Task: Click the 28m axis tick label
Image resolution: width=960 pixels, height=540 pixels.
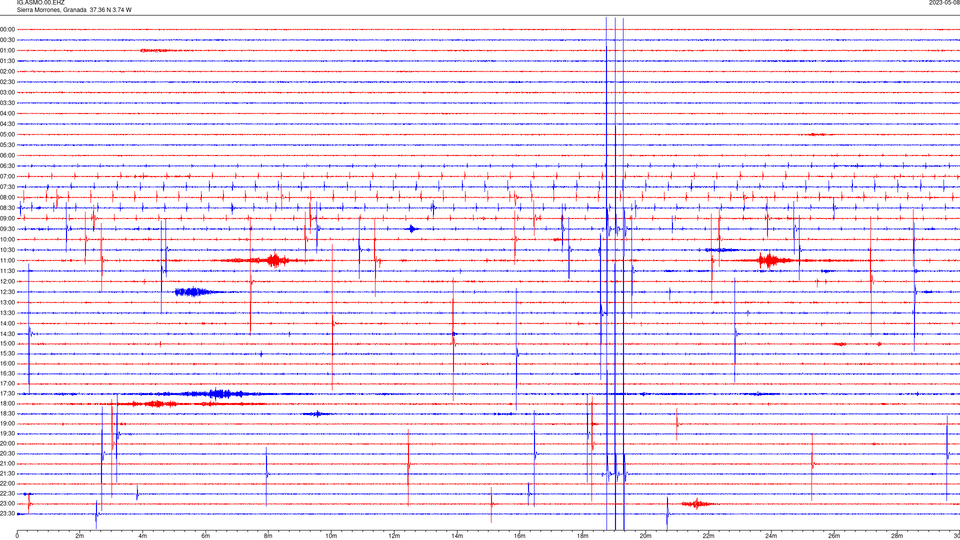Action: pyautogui.click(x=897, y=536)
